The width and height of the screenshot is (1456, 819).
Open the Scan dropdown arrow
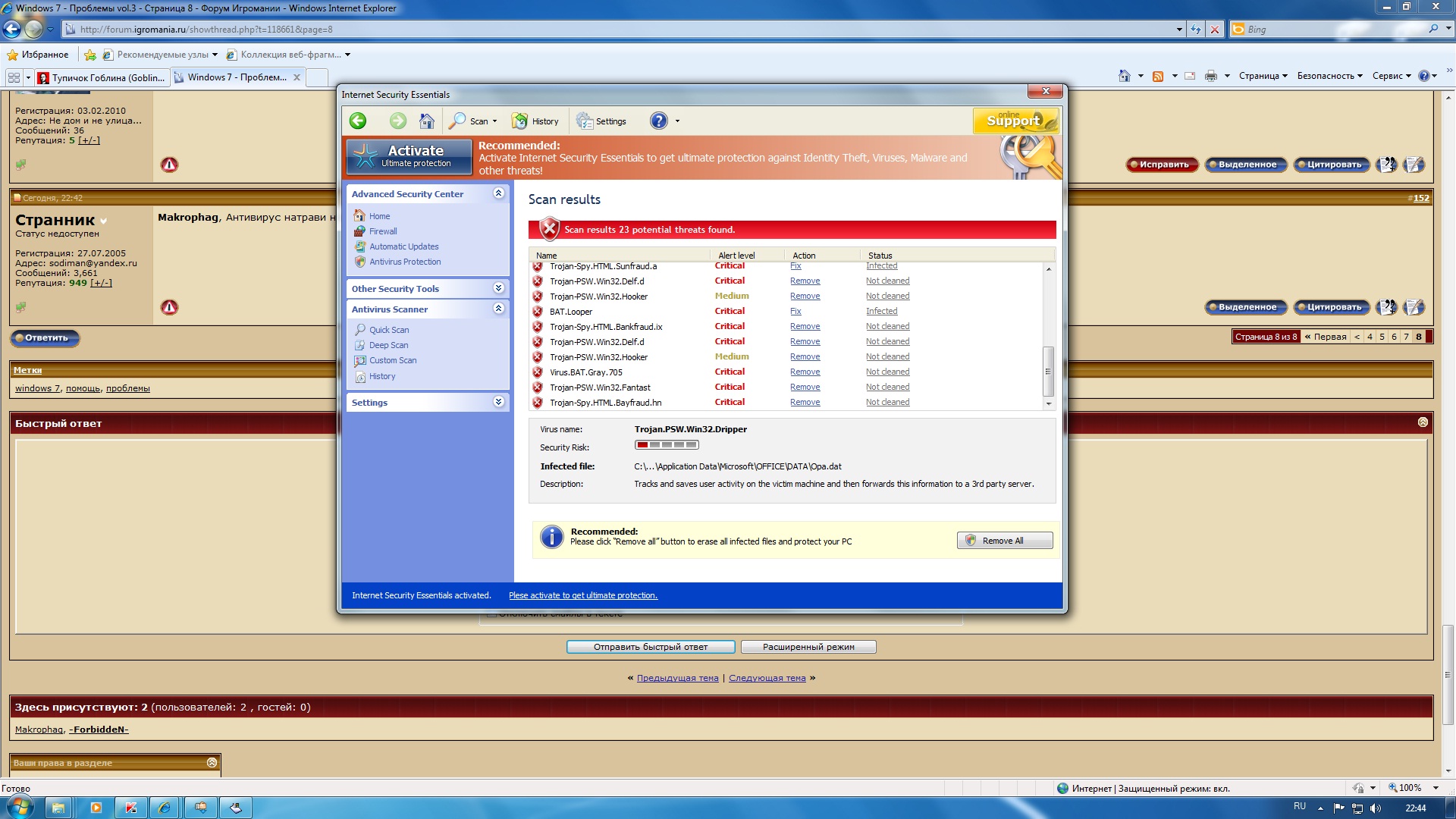[x=495, y=121]
